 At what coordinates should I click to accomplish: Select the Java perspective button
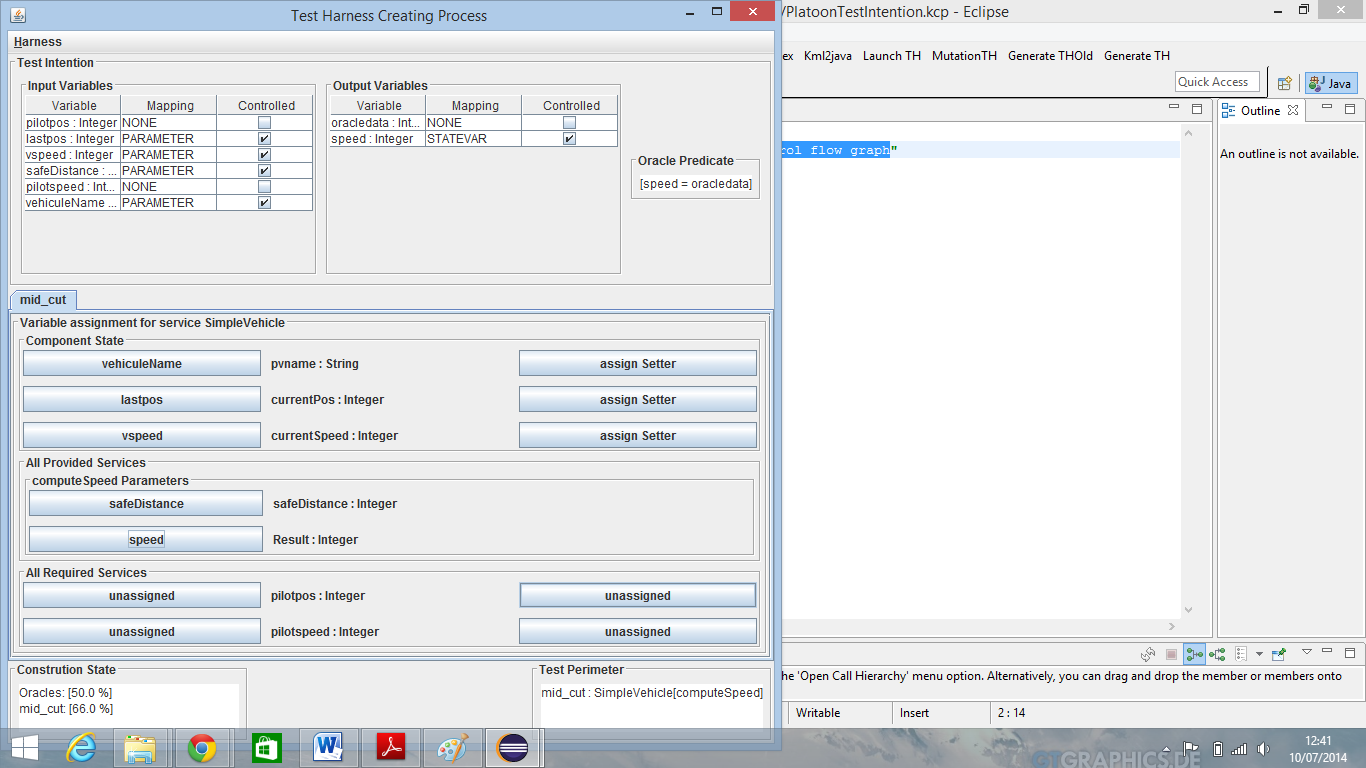(x=1330, y=83)
